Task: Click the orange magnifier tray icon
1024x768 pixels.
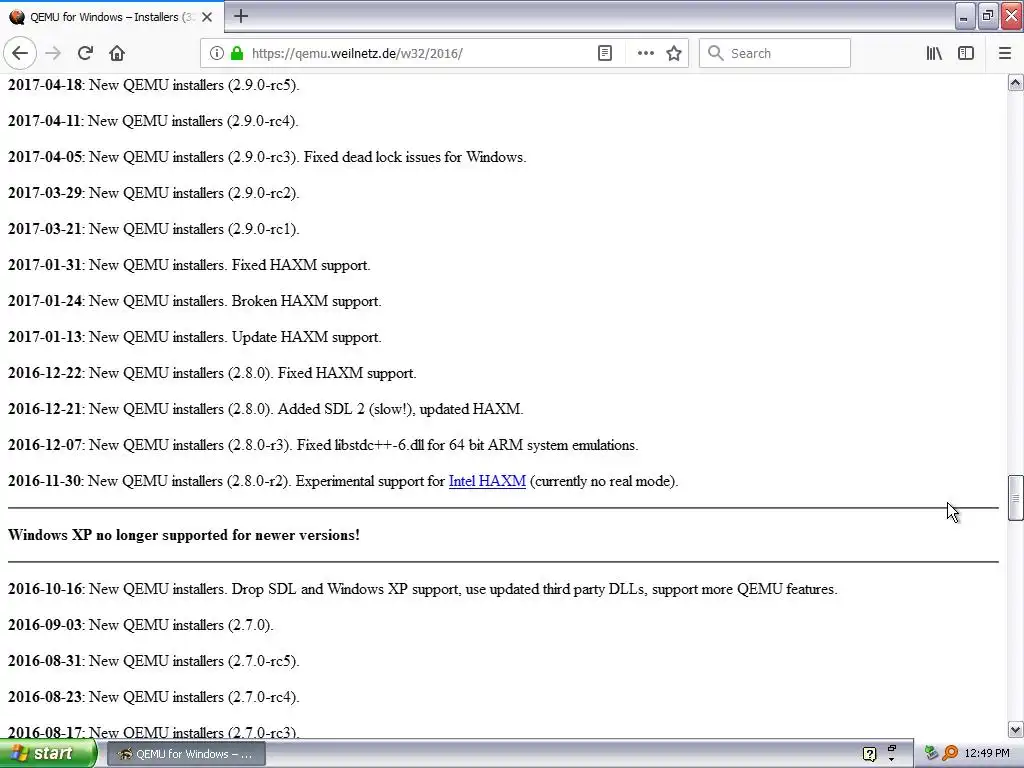Action: [950, 754]
